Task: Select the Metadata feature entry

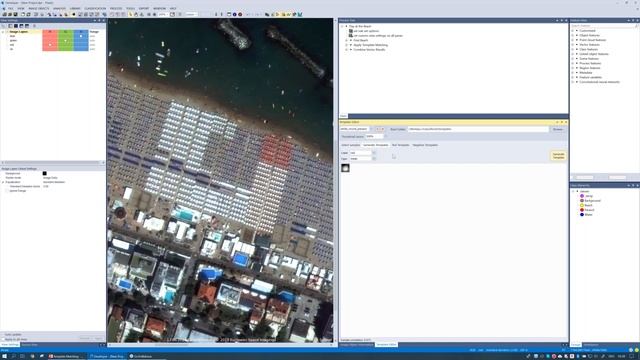Action: coord(585,73)
